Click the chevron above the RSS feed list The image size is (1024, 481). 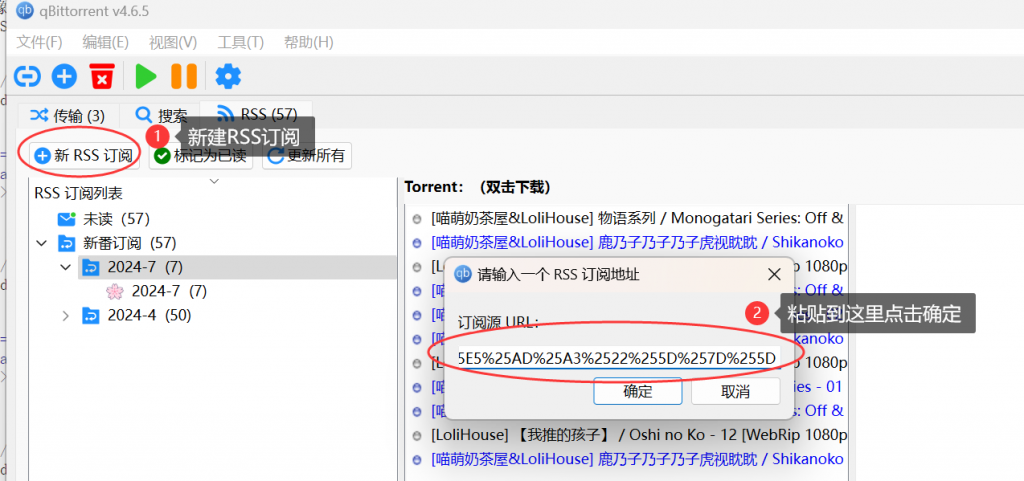214,181
